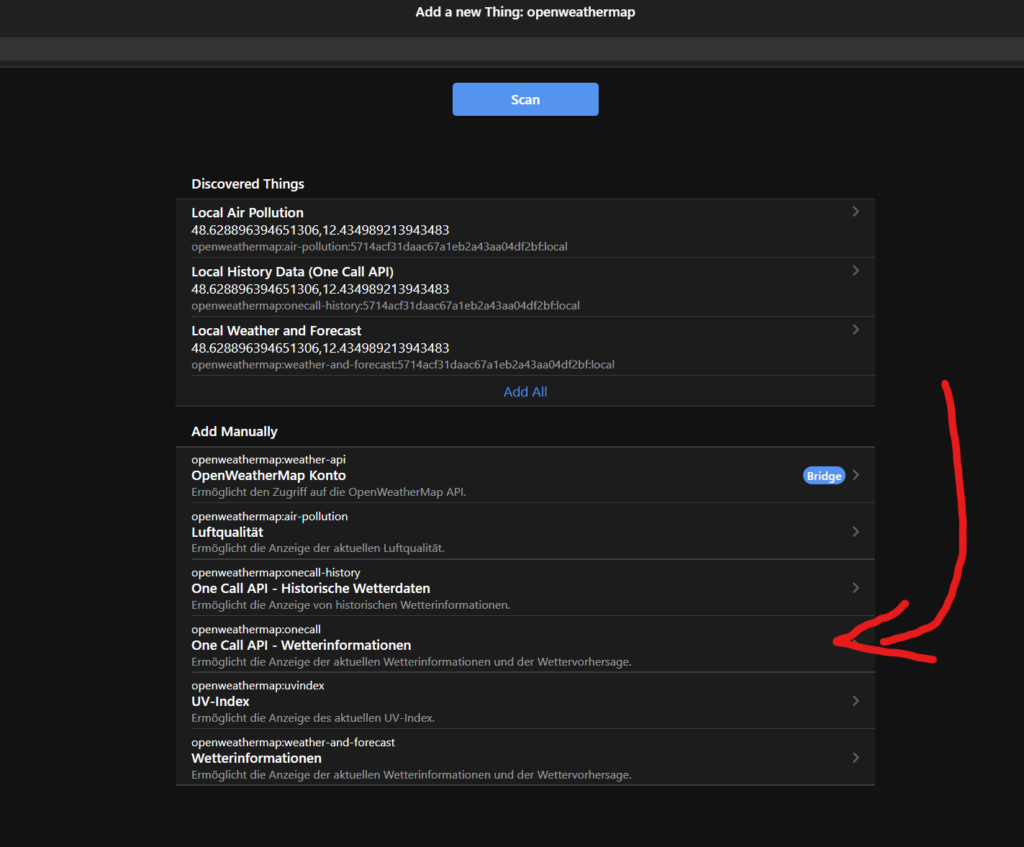Click "Ermöglicht die Anzeige des aktuellen UV-Index."
Viewport: 1024px width, 847px height.
pyautogui.click(x=313, y=718)
